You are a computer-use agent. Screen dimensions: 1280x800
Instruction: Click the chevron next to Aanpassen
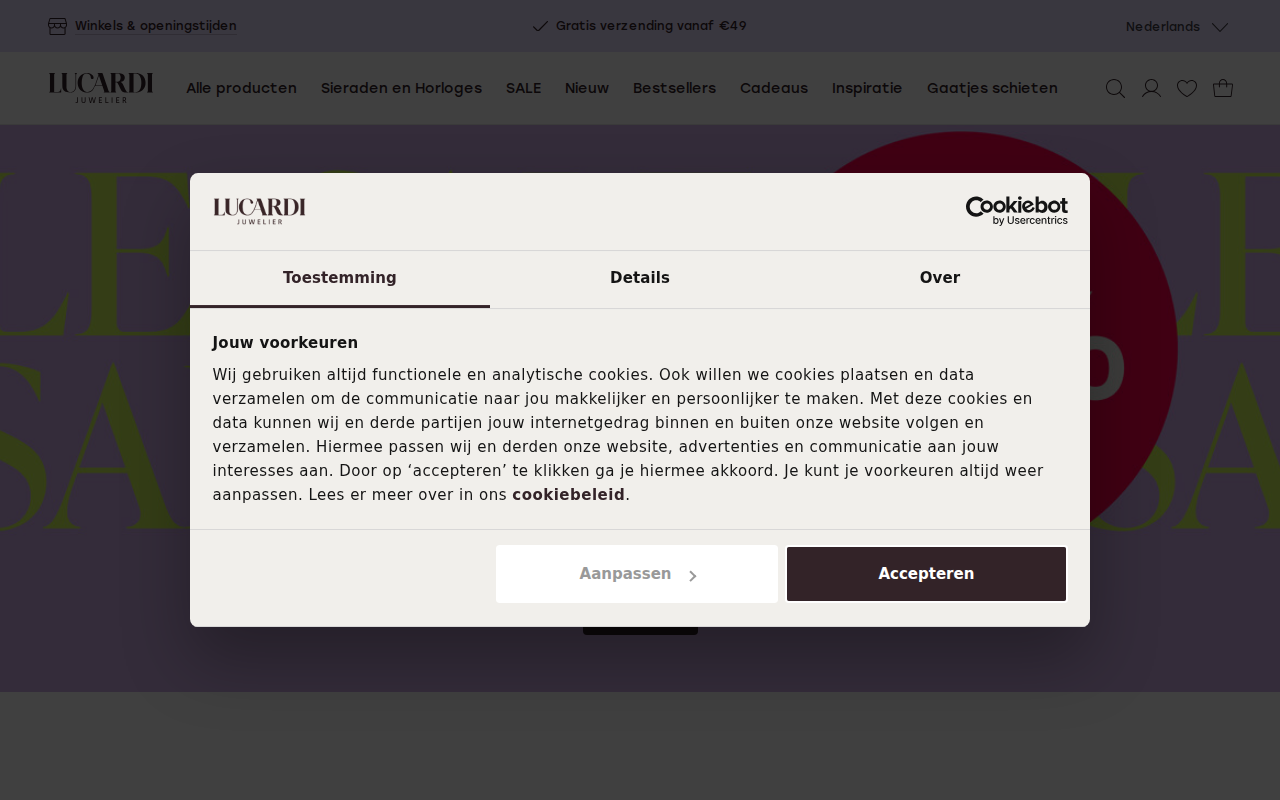[x=692, y=575]
